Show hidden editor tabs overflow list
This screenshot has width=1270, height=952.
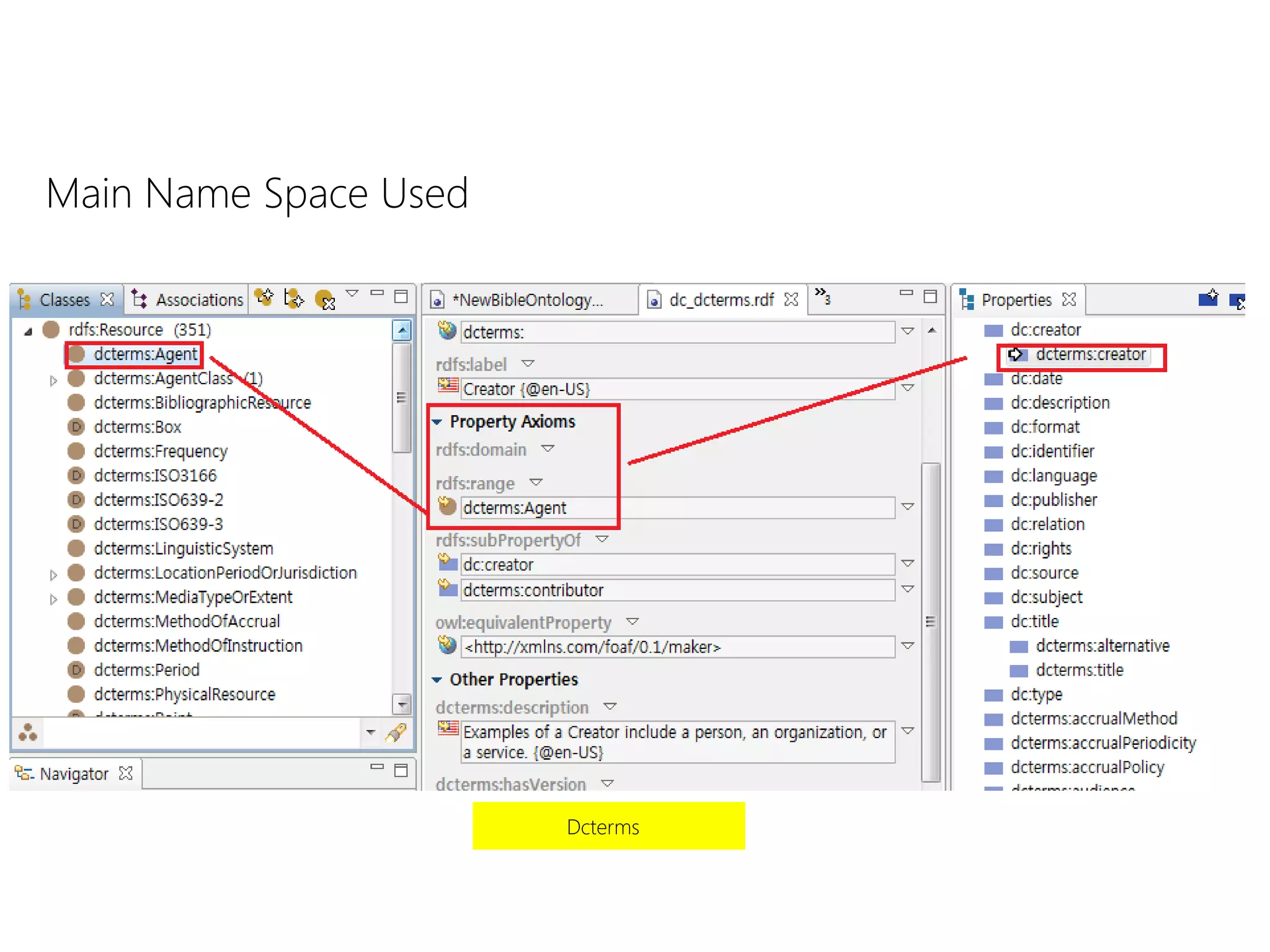822,296
